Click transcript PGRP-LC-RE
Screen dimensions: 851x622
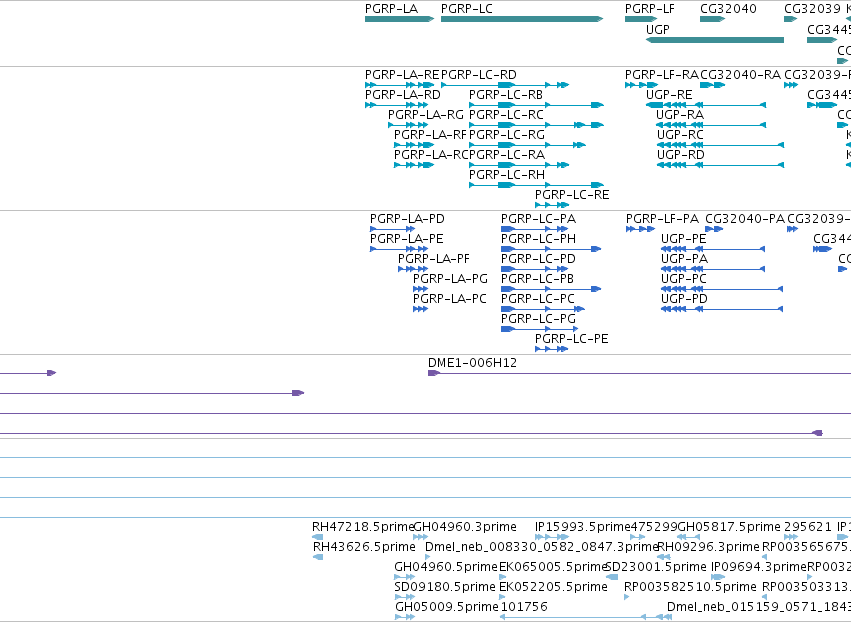click(572, 195)
